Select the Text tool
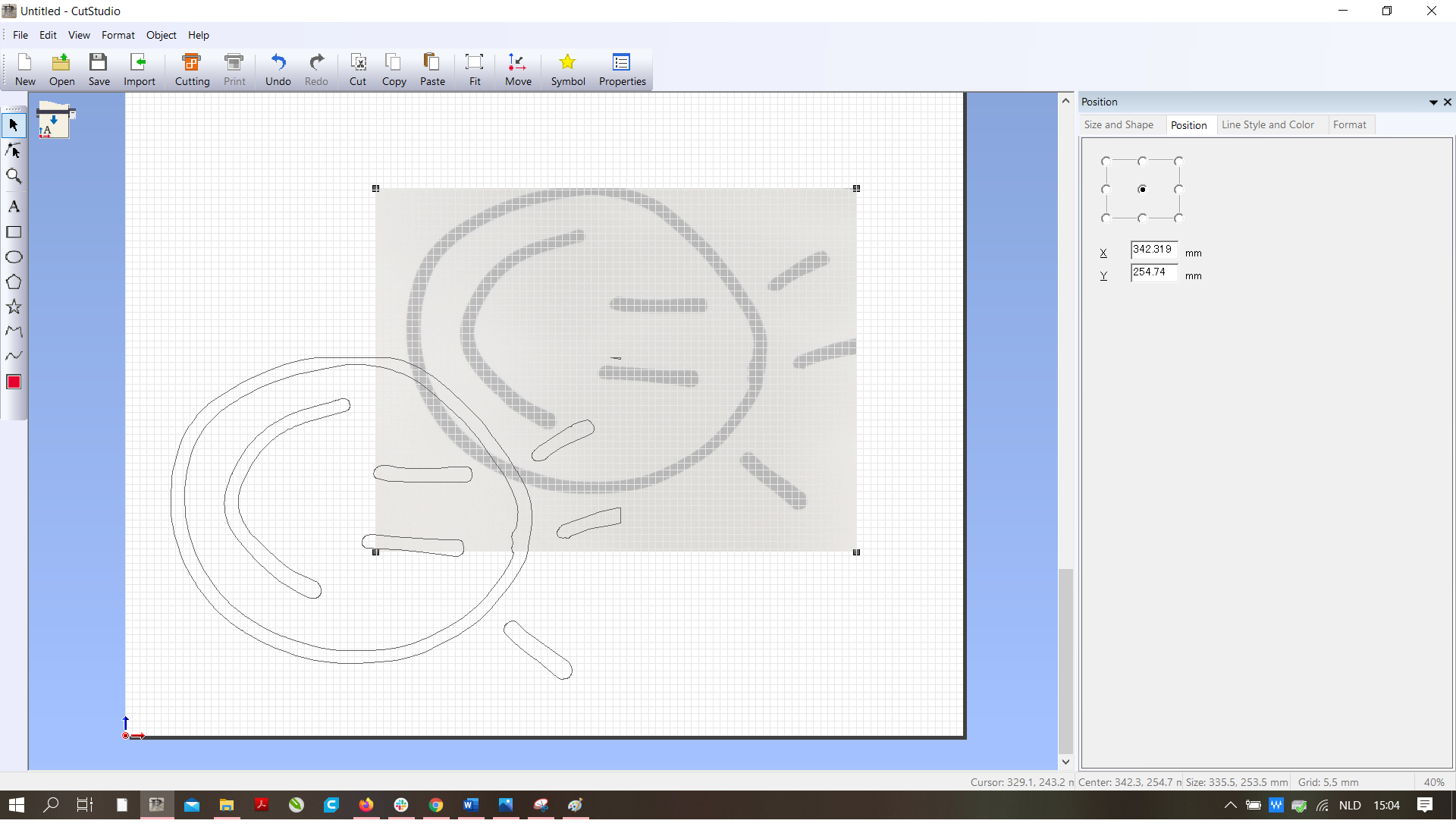Viewport: 1456px width, 833px height. point(14,206)
